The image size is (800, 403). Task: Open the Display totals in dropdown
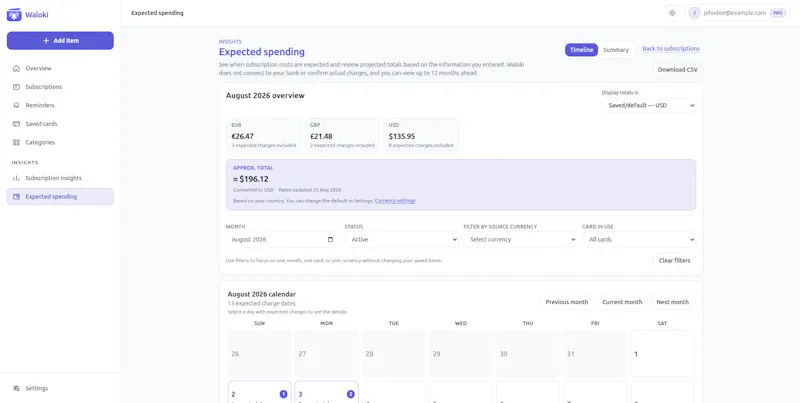coord(649,105)
